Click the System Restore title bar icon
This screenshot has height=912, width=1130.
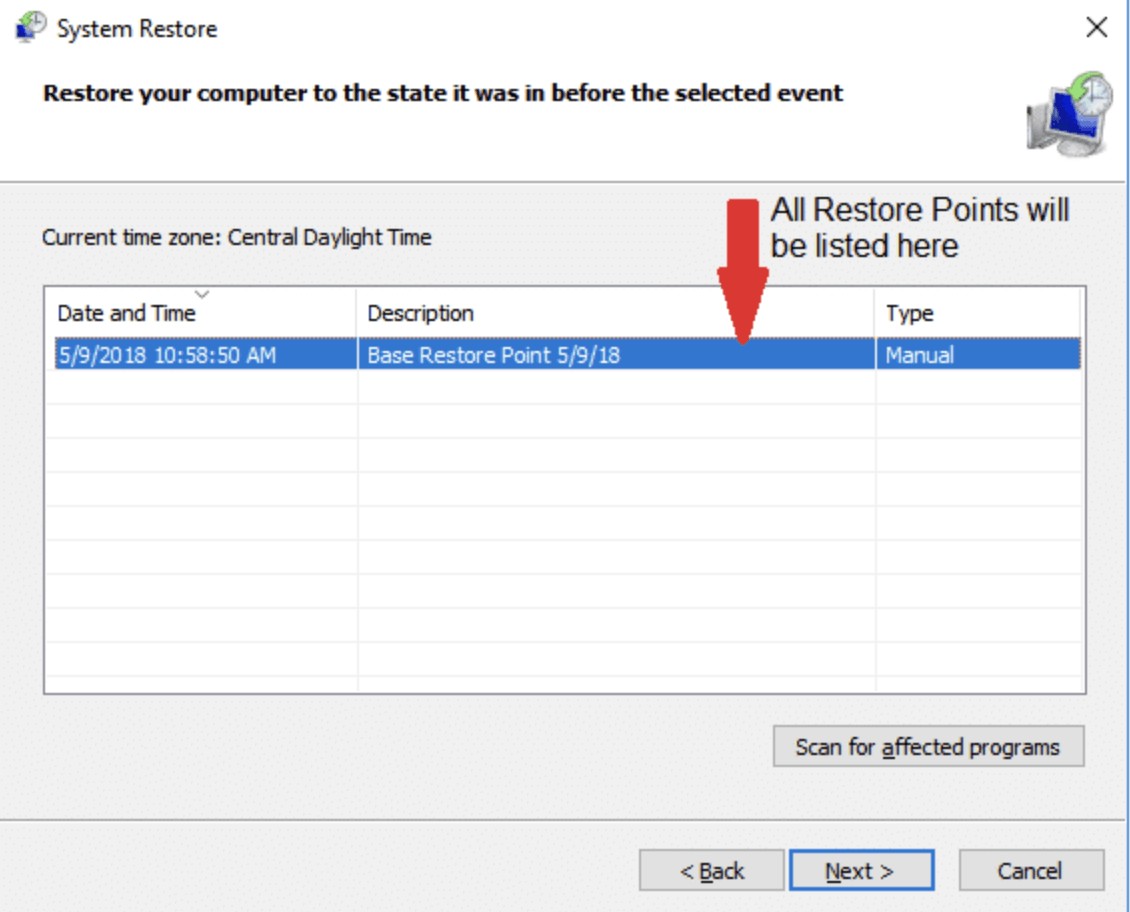pos(30,28)
